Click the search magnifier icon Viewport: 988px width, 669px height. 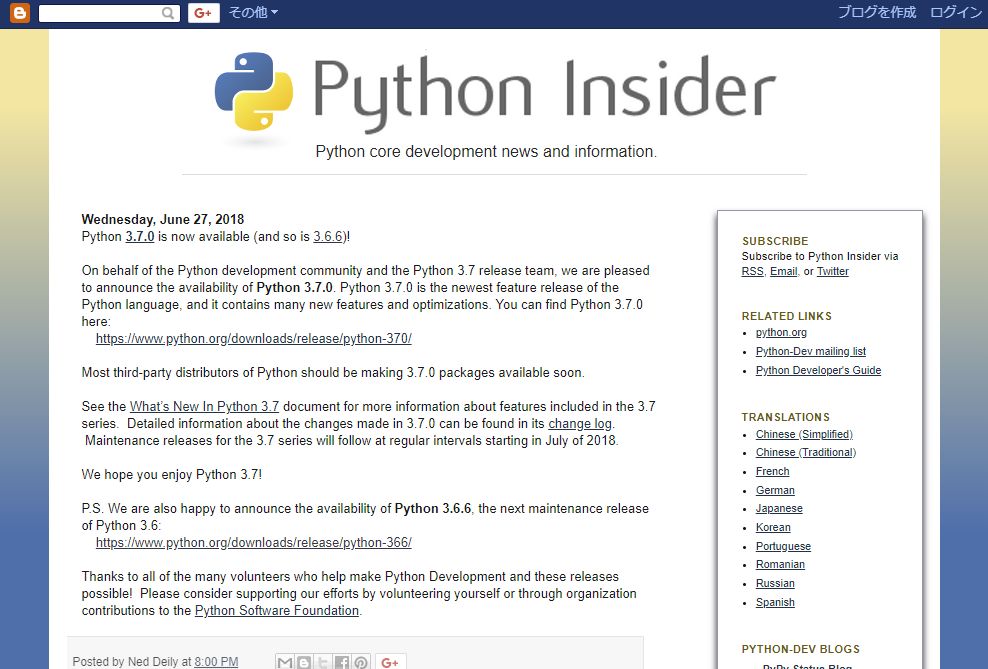pos(167,13)
